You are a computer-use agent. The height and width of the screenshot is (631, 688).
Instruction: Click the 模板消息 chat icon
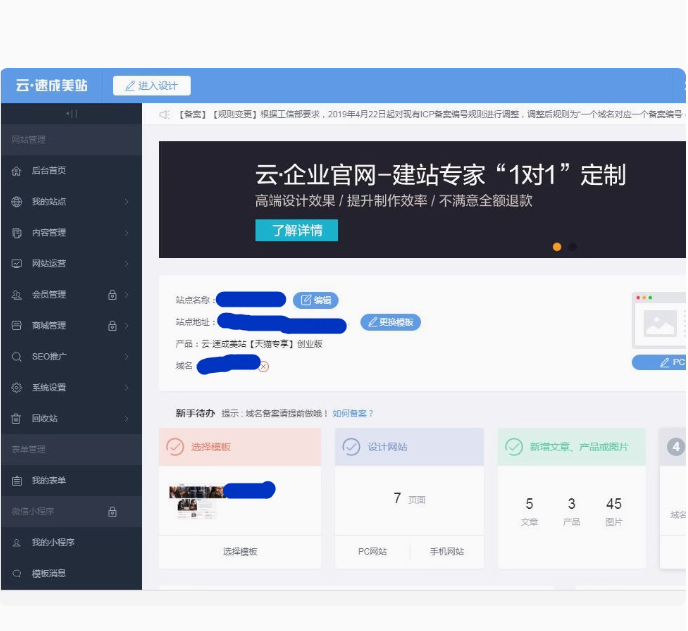(x=17, y=574)
